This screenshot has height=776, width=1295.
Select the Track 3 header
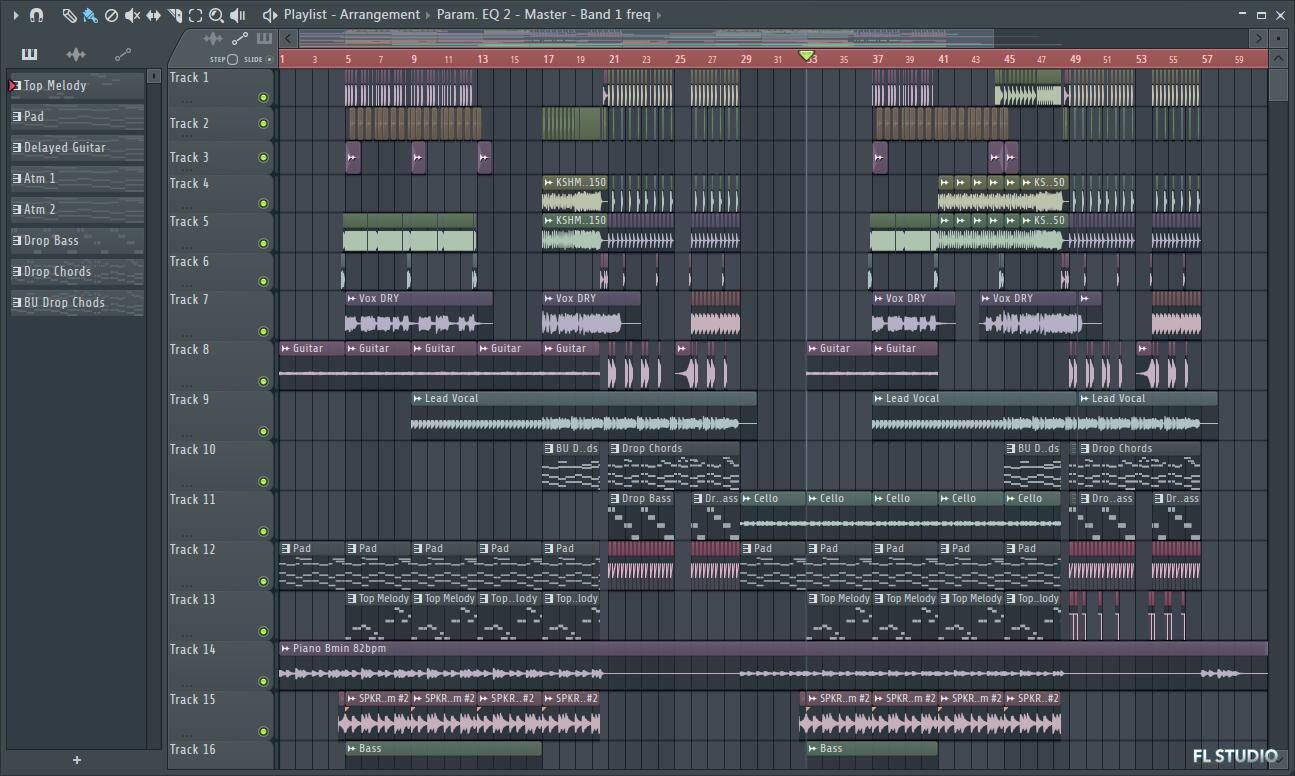pyautogui.click(x=221, y=158)
